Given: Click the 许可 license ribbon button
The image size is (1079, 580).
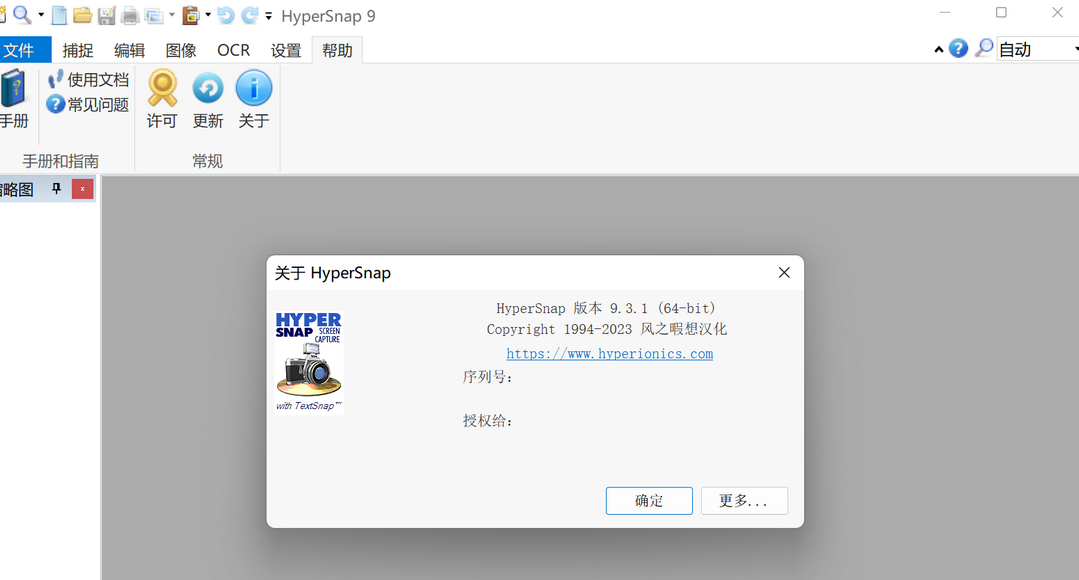Looking at the screenshot, I should (162, 100).
